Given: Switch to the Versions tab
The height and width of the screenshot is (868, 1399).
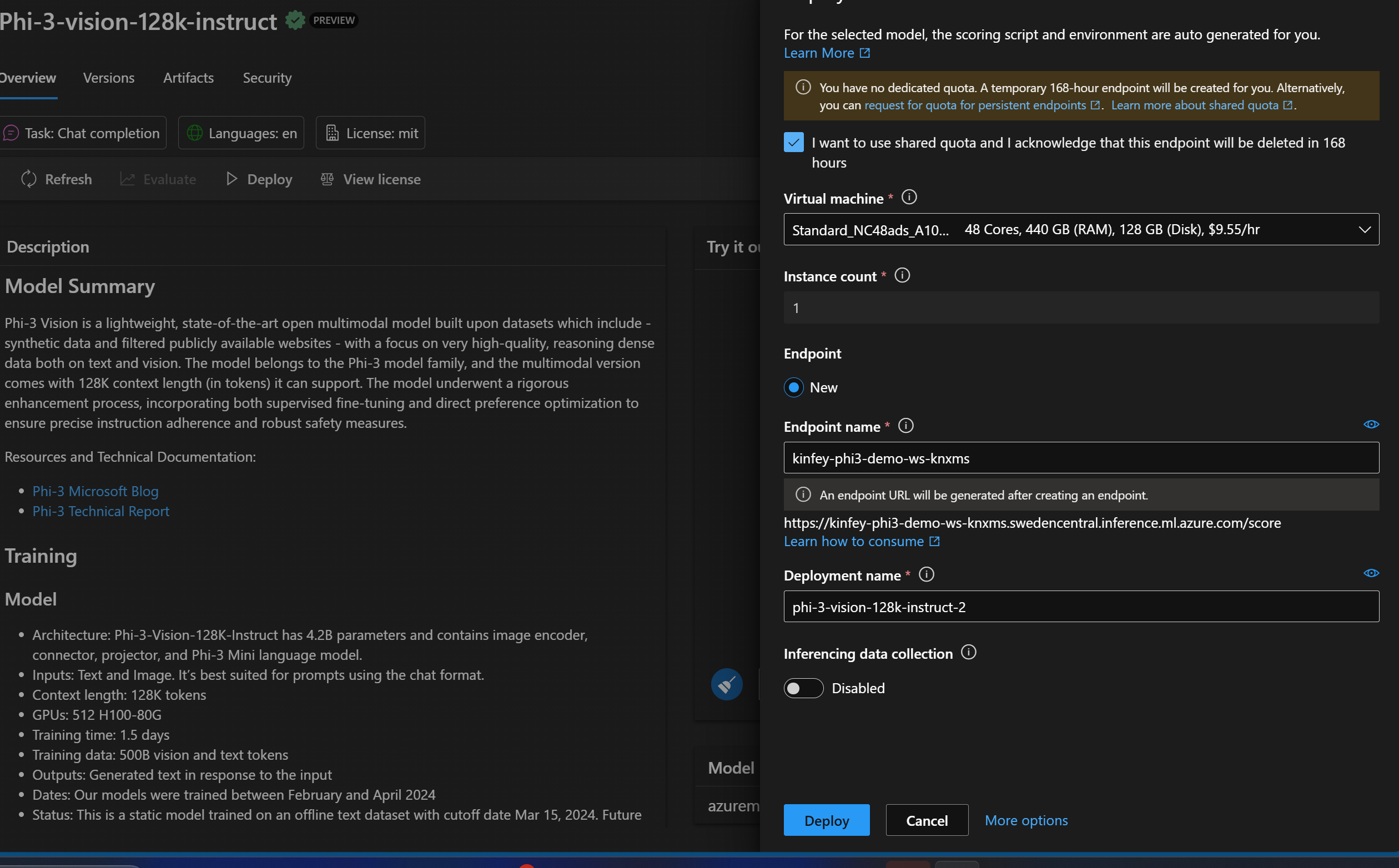Looking at the screenshot, I should (x=109, y=78).
